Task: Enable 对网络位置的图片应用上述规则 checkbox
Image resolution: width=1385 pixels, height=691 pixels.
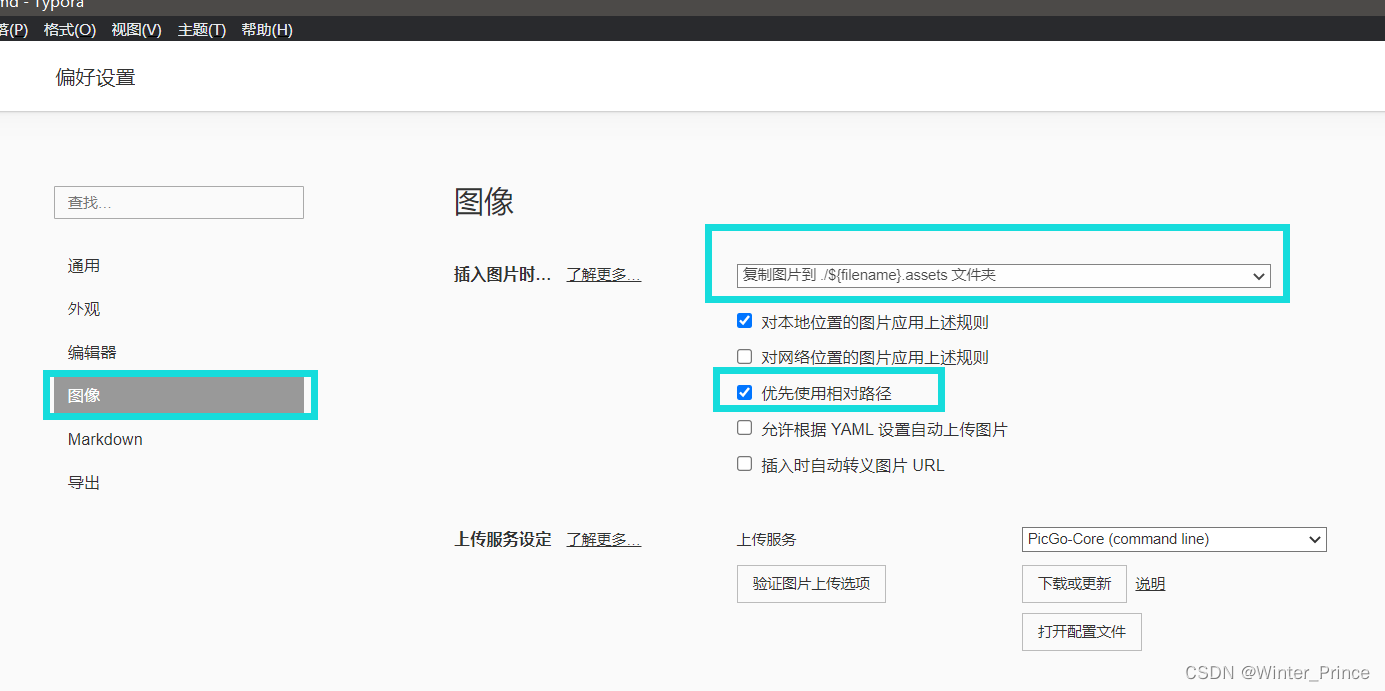Action: [744, 356]
